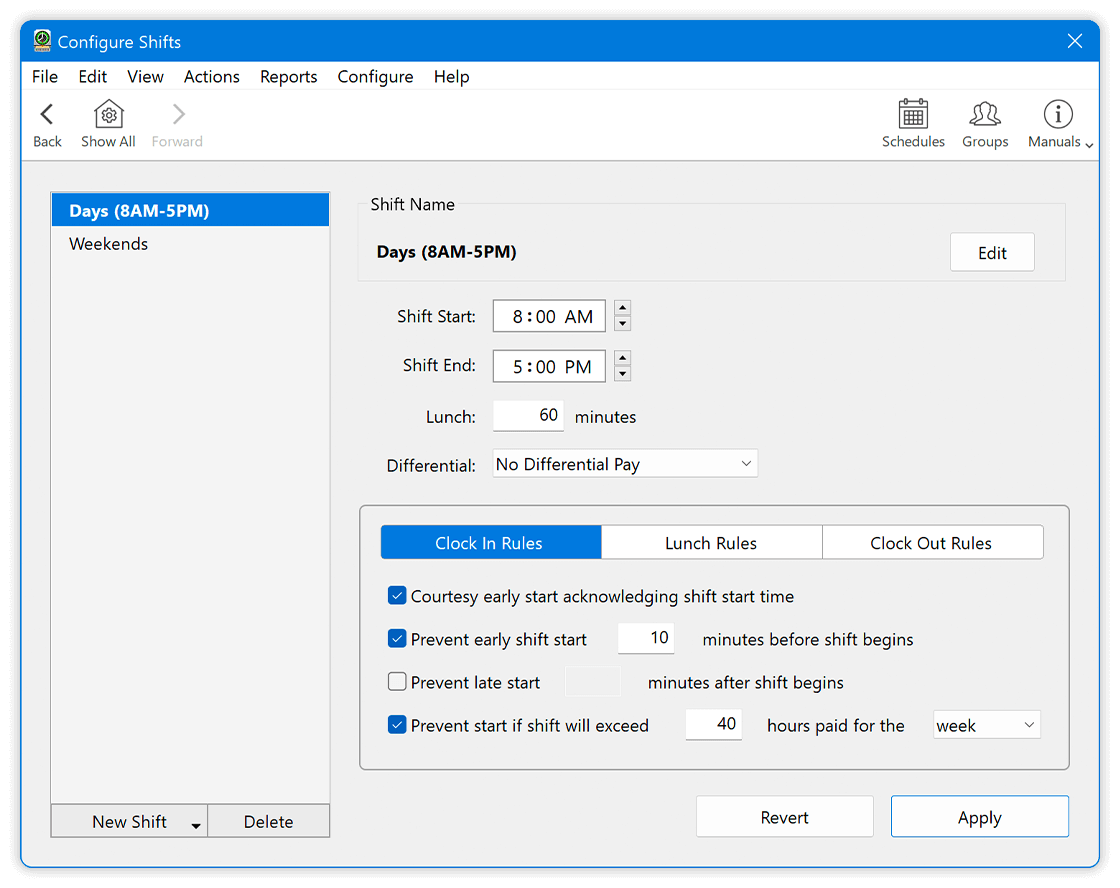The image size is (1120, 888).
Task: Enable Prevent late start checkbox
Action: [397, 682]
